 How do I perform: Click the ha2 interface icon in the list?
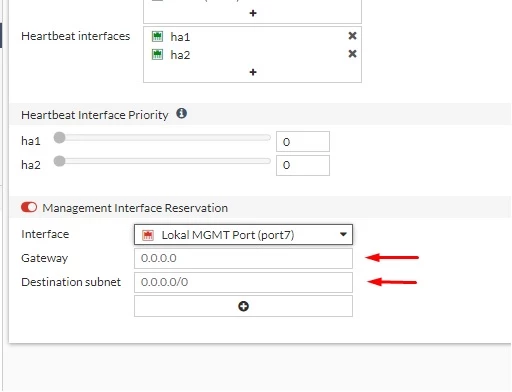click(157, 54)
